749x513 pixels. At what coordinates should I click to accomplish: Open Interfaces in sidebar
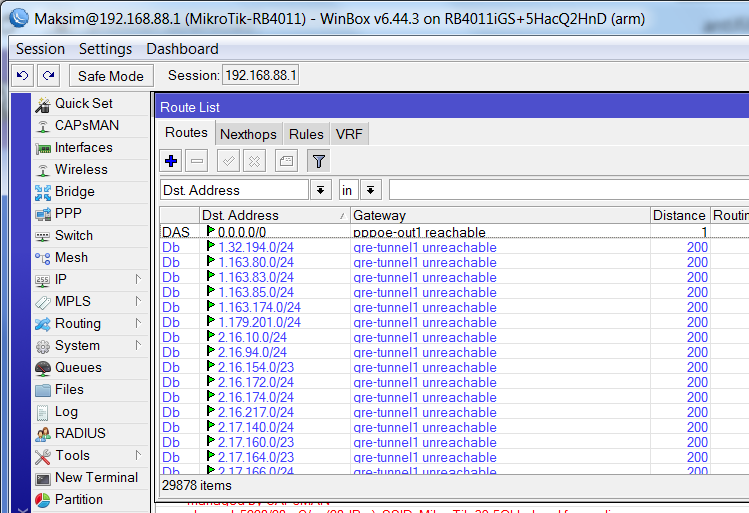[x=91, y=148]
